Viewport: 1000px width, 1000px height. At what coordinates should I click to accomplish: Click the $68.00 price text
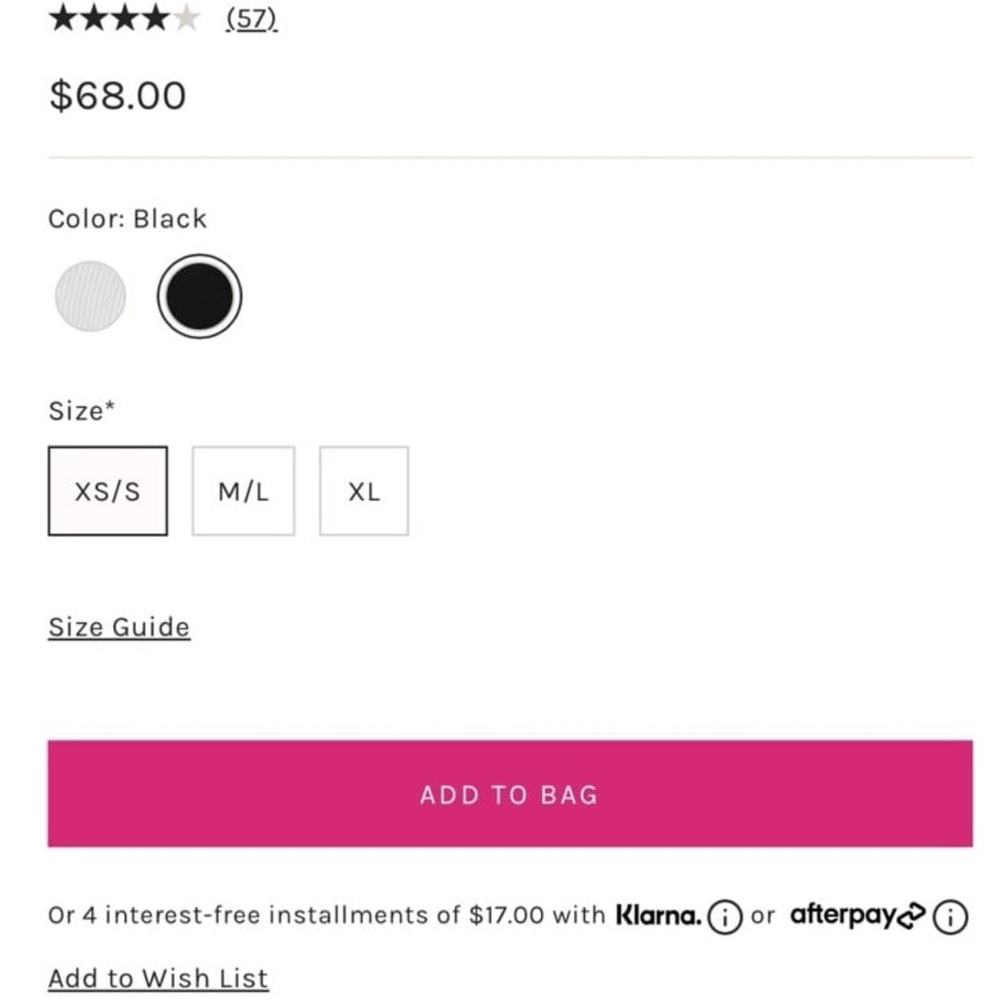117,96
